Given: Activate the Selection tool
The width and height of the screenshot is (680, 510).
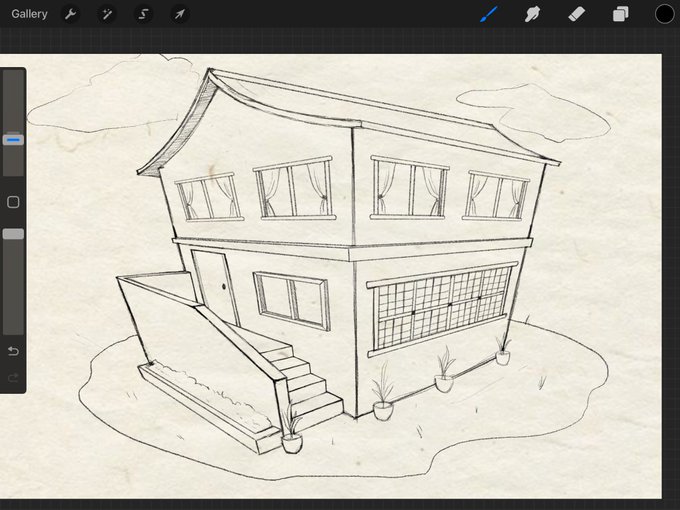Looking at the screenshot, I should (x=143, y=14).
